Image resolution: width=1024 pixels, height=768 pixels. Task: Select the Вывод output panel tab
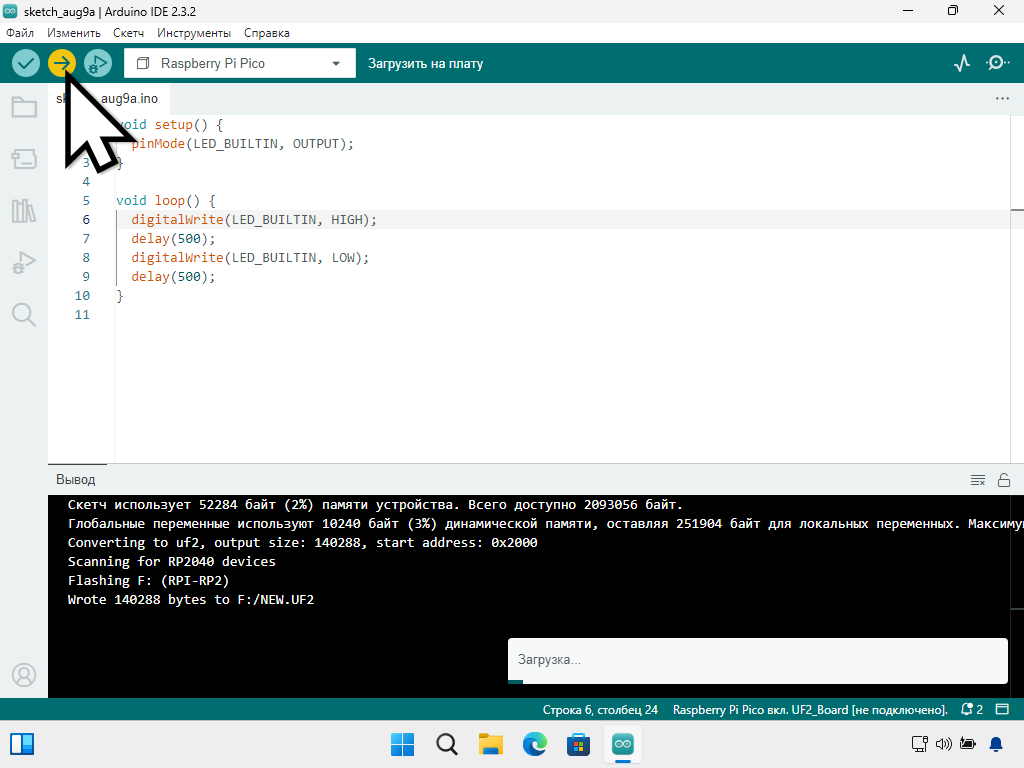(76, 479)
